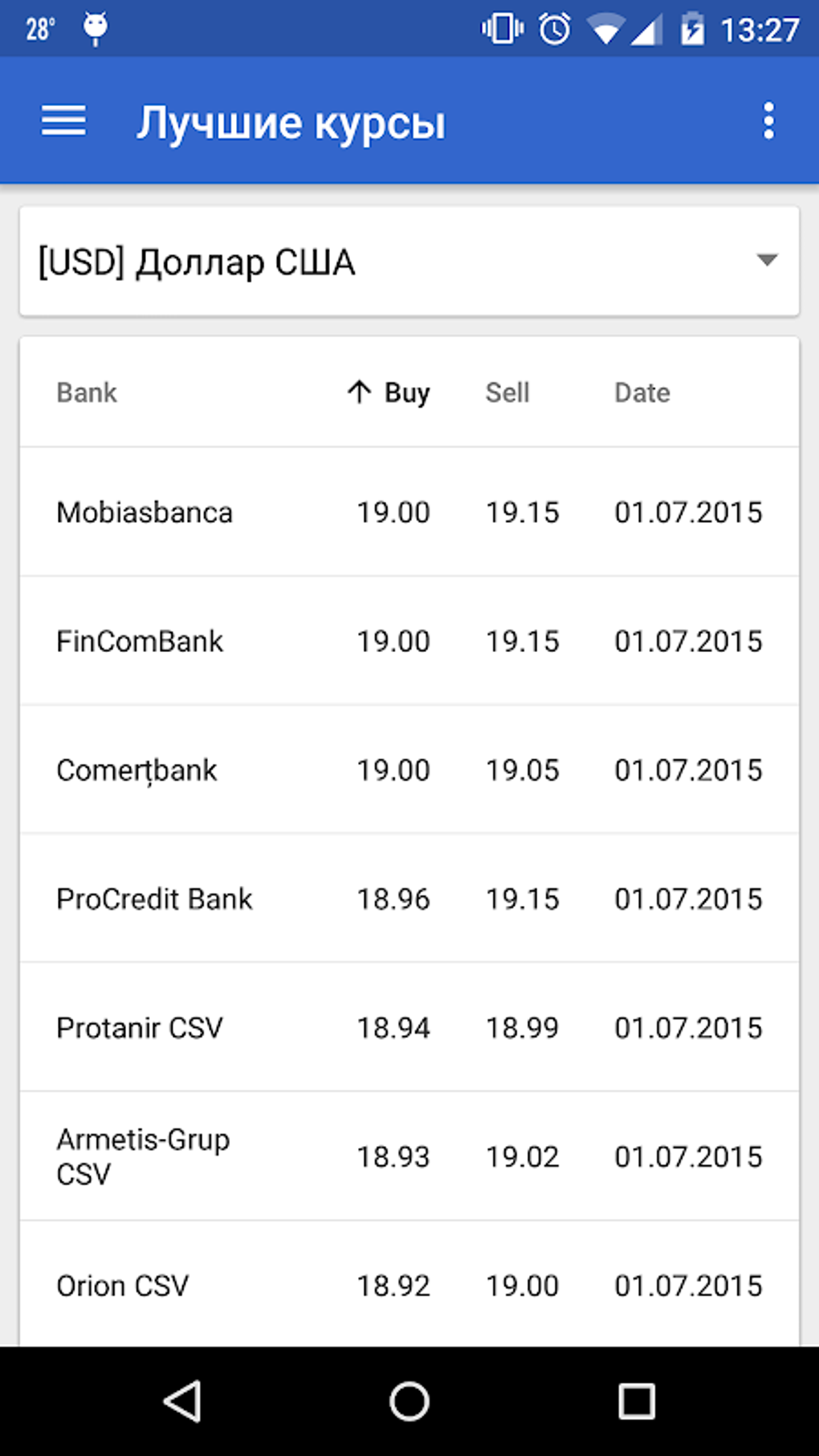Image resolution: width=819 pixels, height=1456 pixels.
Task: Sort table by Bank column header
Action: coord(87,393)
